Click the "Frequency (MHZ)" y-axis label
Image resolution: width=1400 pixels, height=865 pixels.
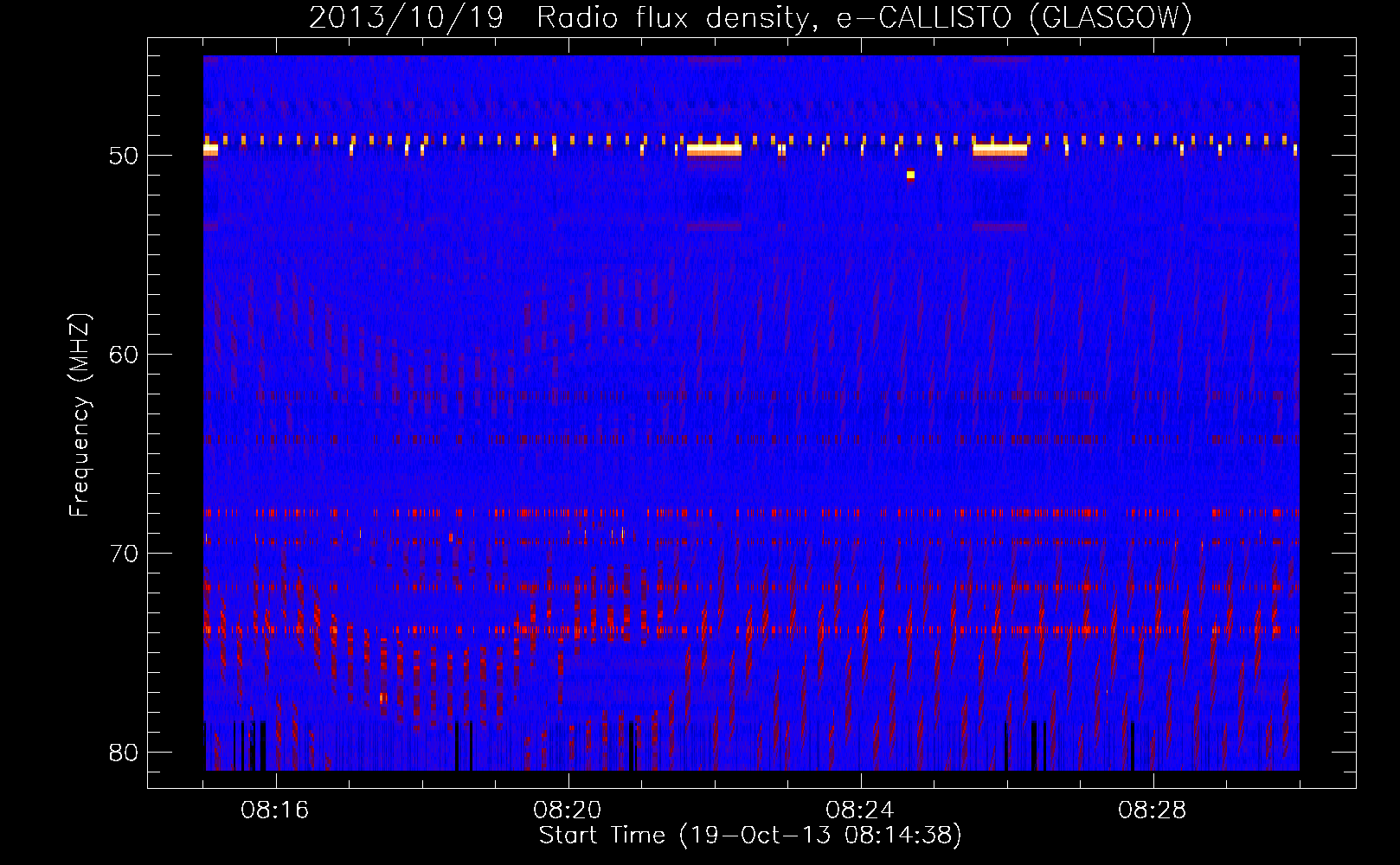[79, 414]
